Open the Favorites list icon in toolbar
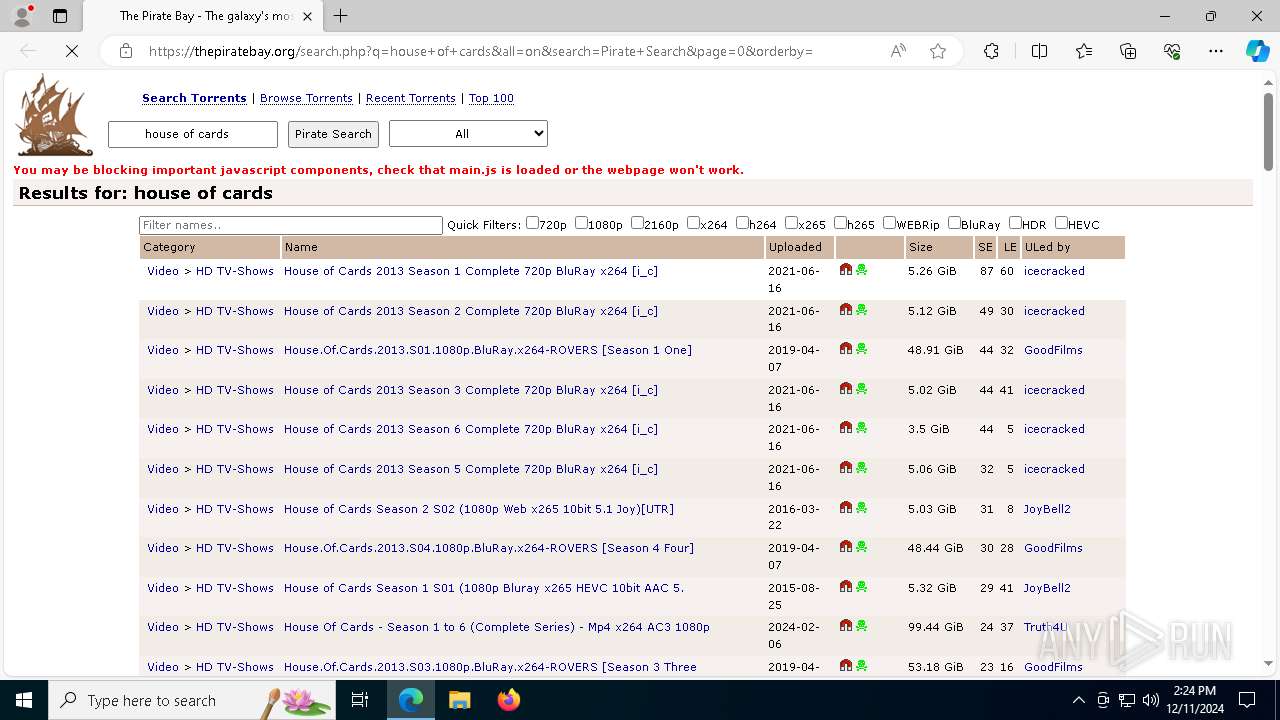Screen dimensions: 1280x720 (x=1084, y=51)
